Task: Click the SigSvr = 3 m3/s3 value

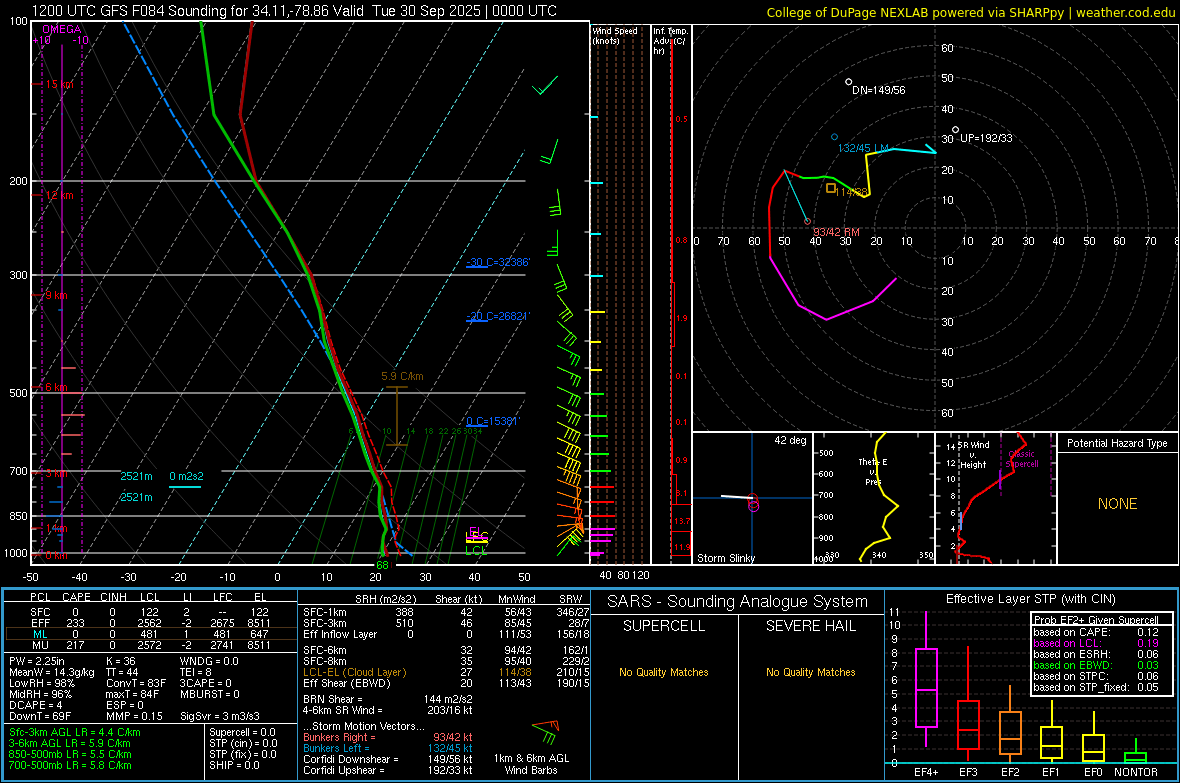Action: 220,716
